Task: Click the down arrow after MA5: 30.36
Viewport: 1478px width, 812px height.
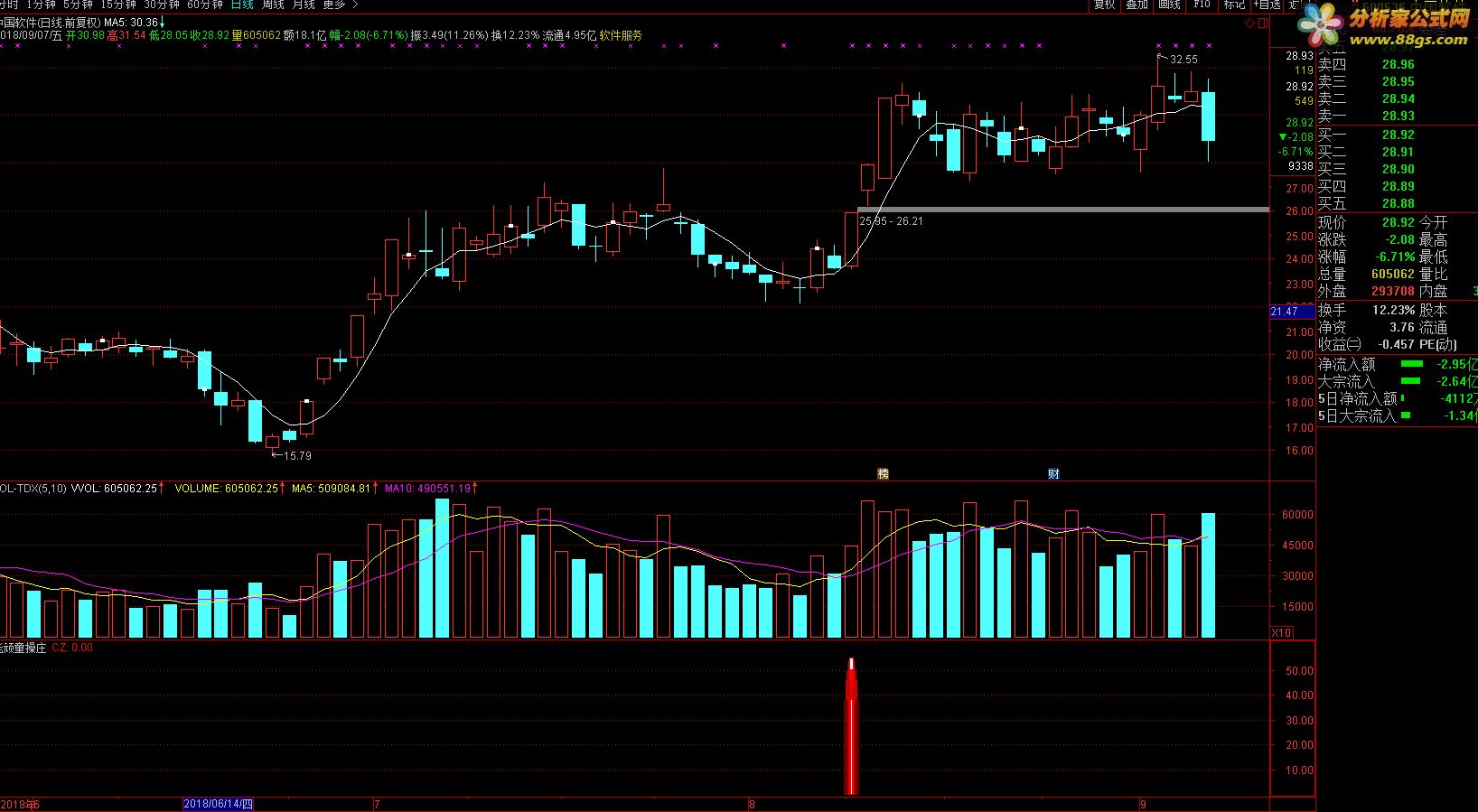Action: [x=162, y=22]
